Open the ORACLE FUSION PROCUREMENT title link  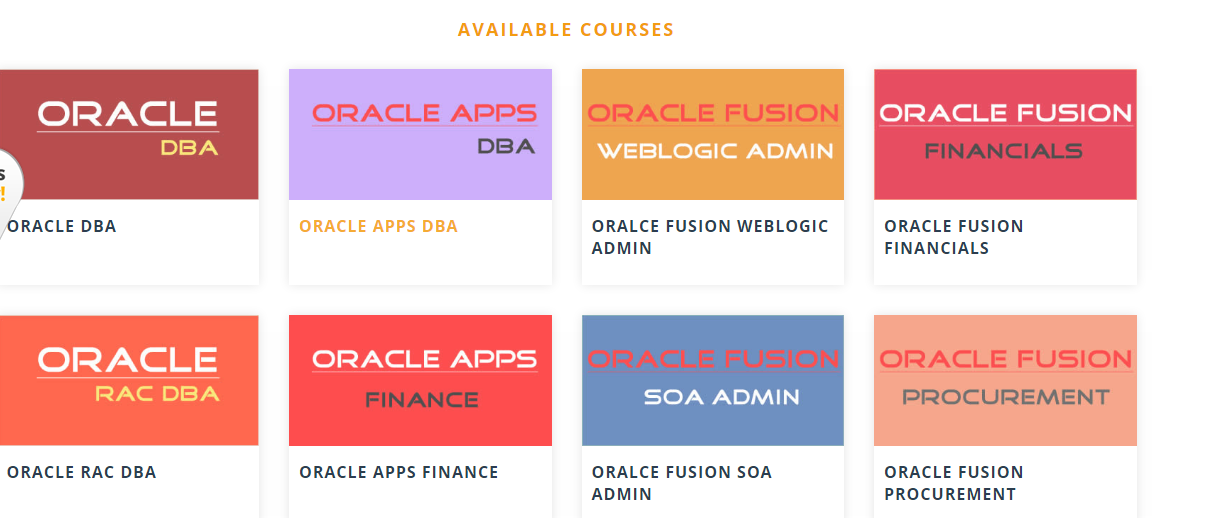(954, 483)
